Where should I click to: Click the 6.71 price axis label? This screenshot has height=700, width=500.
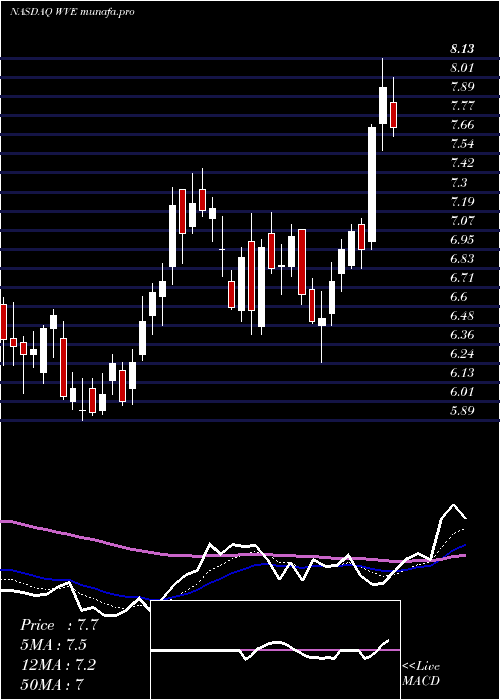(x=462, y=277)
